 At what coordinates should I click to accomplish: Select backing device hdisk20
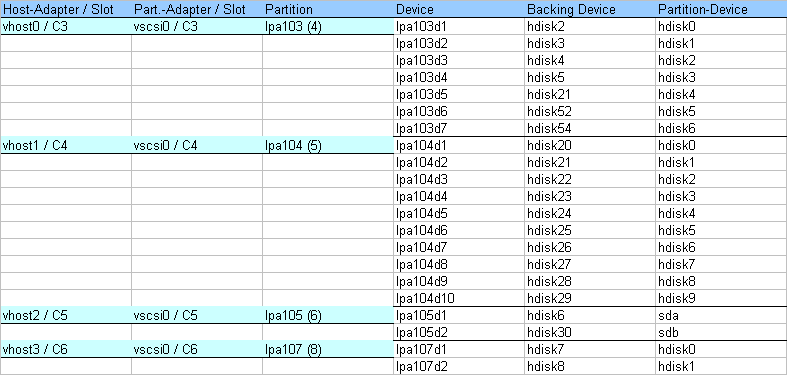click(590, 146)
